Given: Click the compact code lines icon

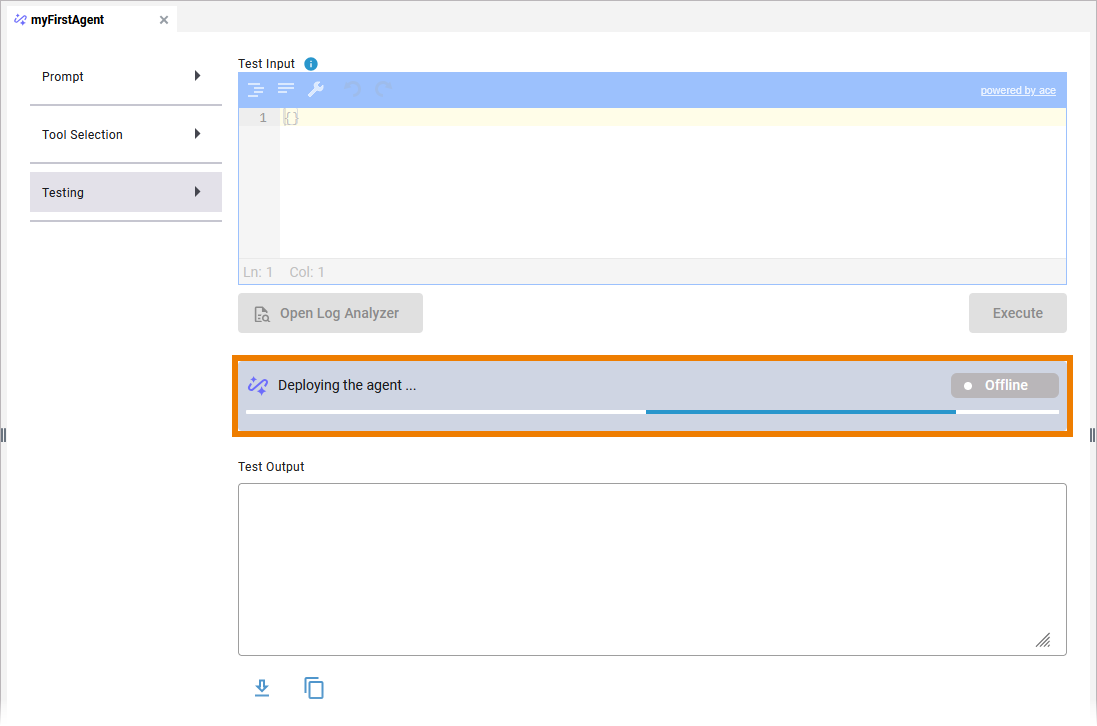Looking at the screenshot, I should click(286, 90).
